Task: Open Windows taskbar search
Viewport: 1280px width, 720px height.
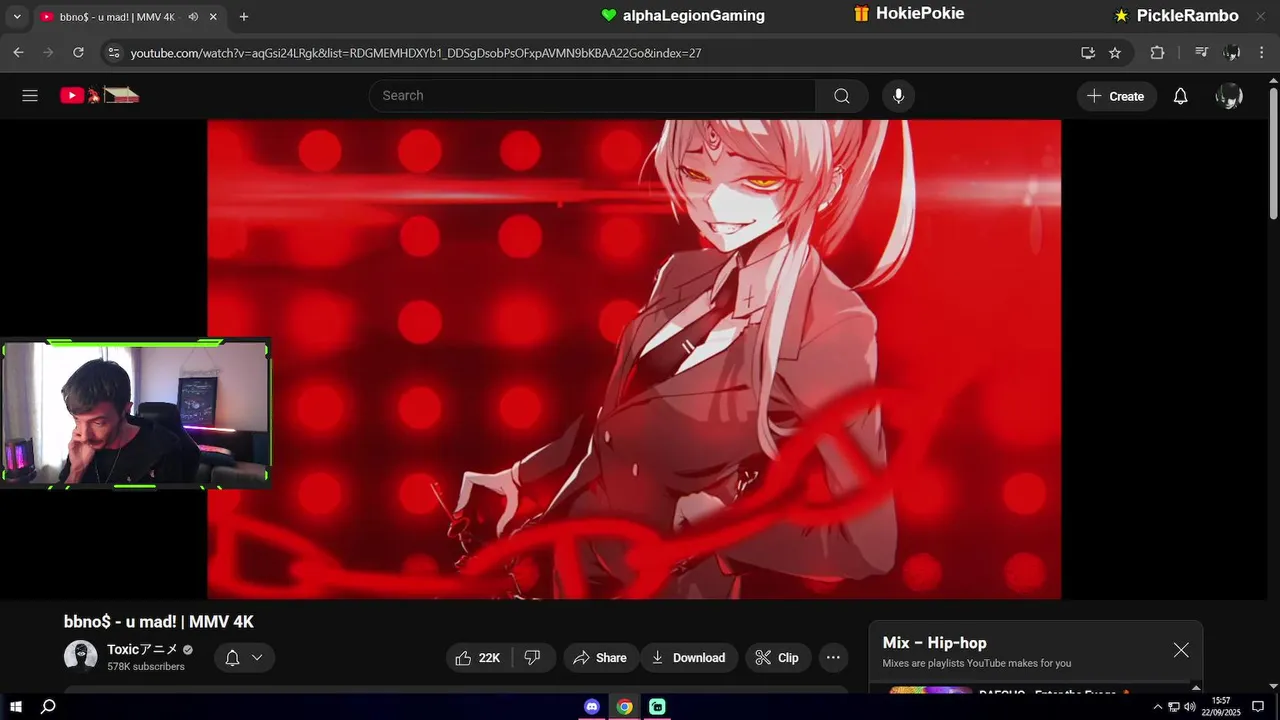Action: [48, 706]
